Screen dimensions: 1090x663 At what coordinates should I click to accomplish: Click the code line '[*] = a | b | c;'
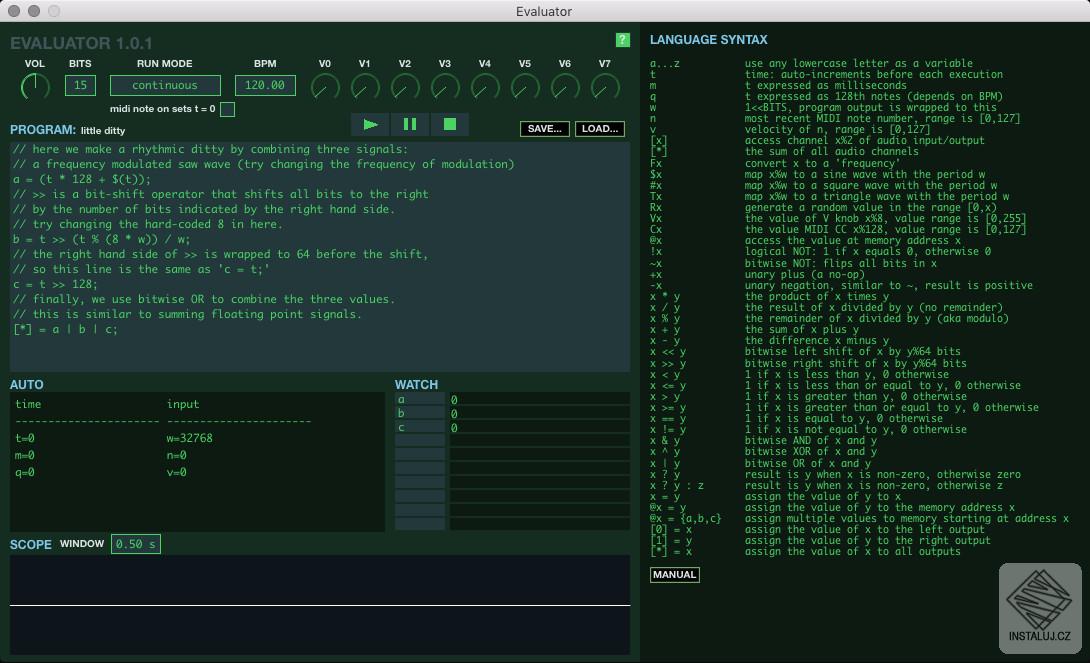pos(65,329)
